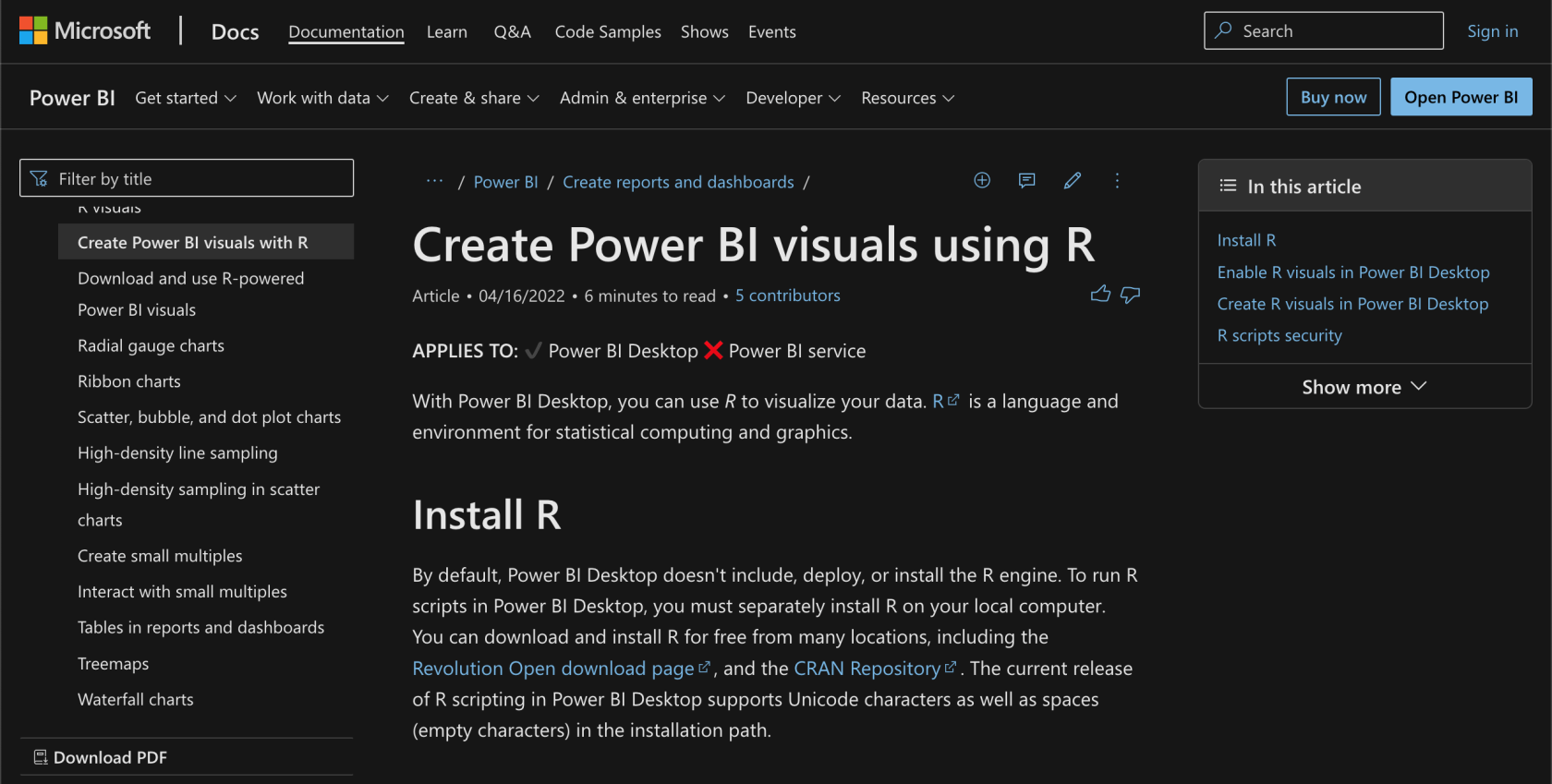Open the more actions vertical dots
The image size is (1552, 784).
(x=1117, y=180)
